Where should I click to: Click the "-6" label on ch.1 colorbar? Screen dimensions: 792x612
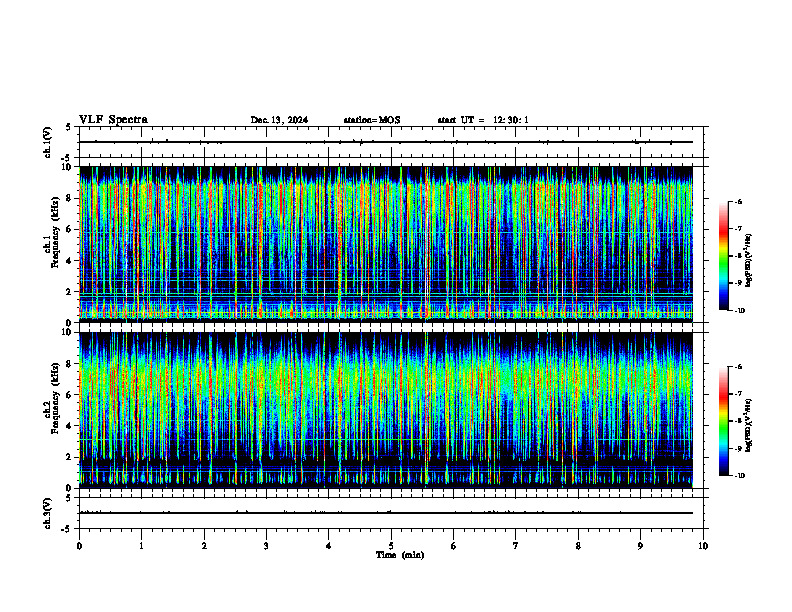(x=738, y=202)
